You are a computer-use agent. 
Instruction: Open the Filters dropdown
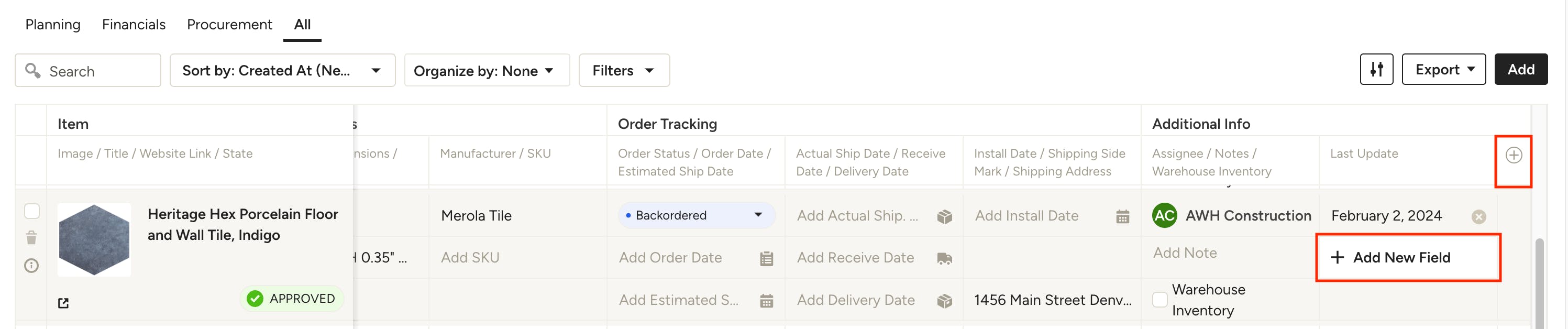pos(623,71)
